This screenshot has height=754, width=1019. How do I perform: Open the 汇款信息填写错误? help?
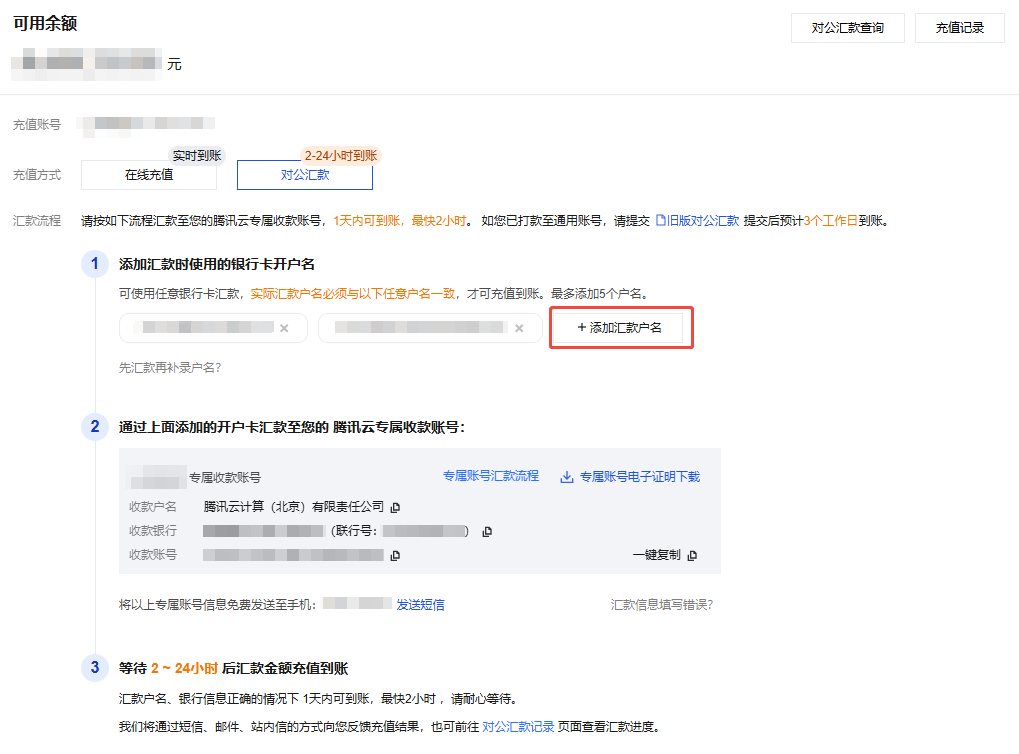point(661,604)
